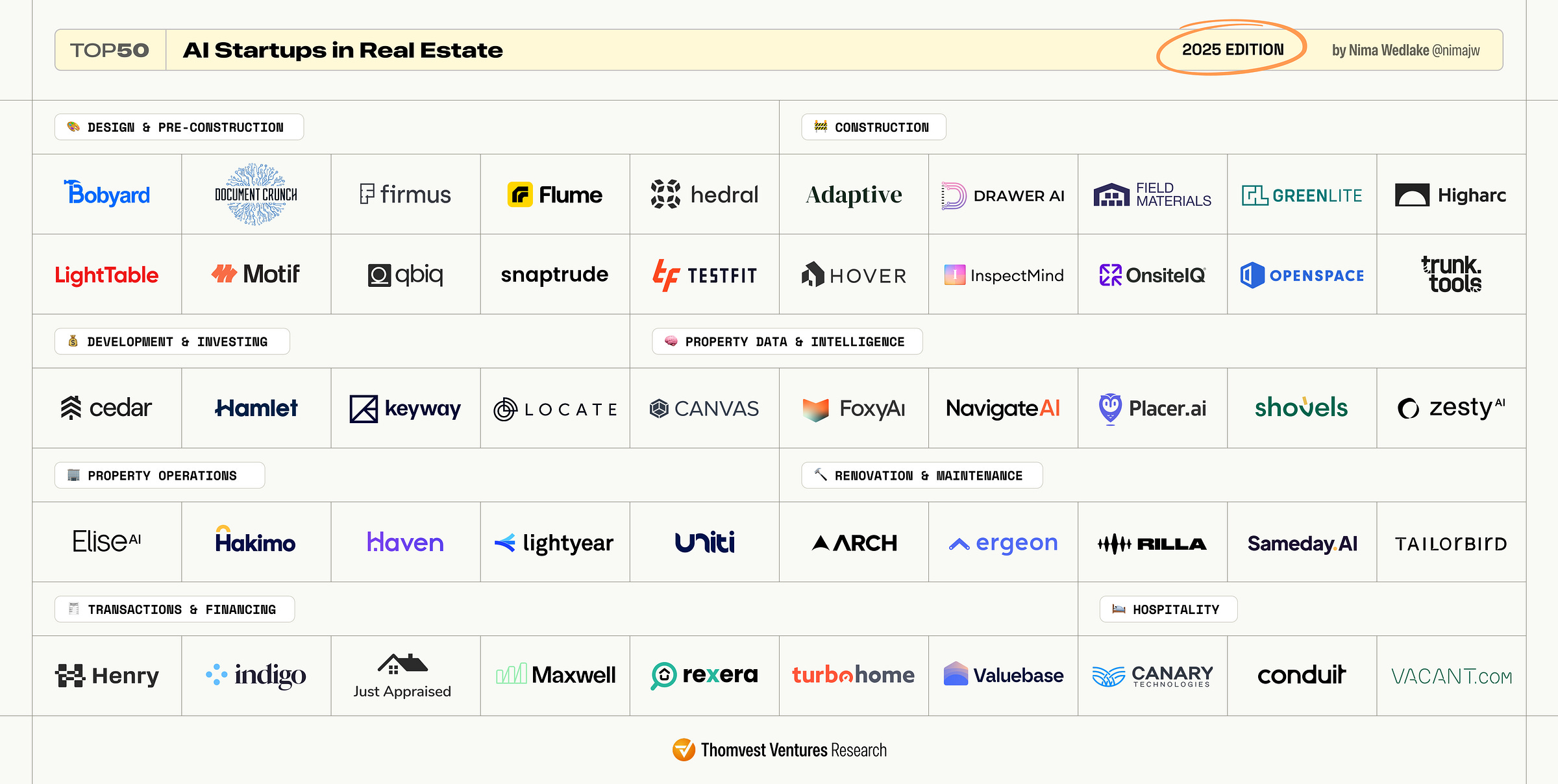Select the hedral logo
This screenshot has height=784, width=1558.
coord(704,194)
